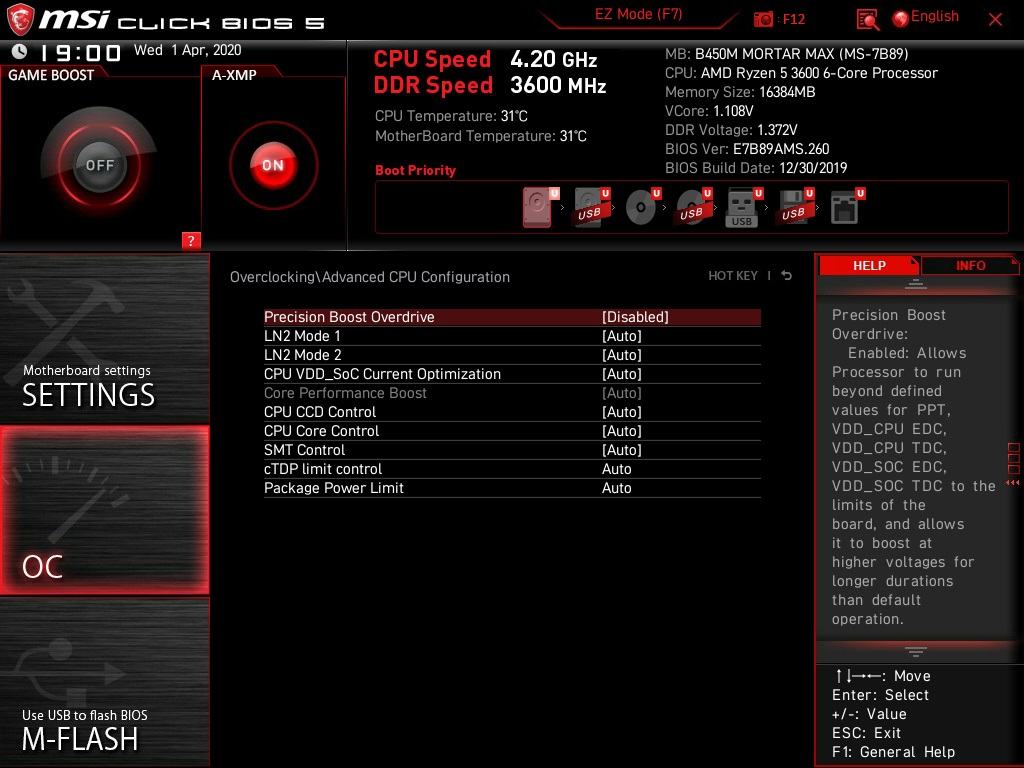Open CPU Core Control [Auto] options
The image size is (1024, 768).
click(x=622, y=431)
